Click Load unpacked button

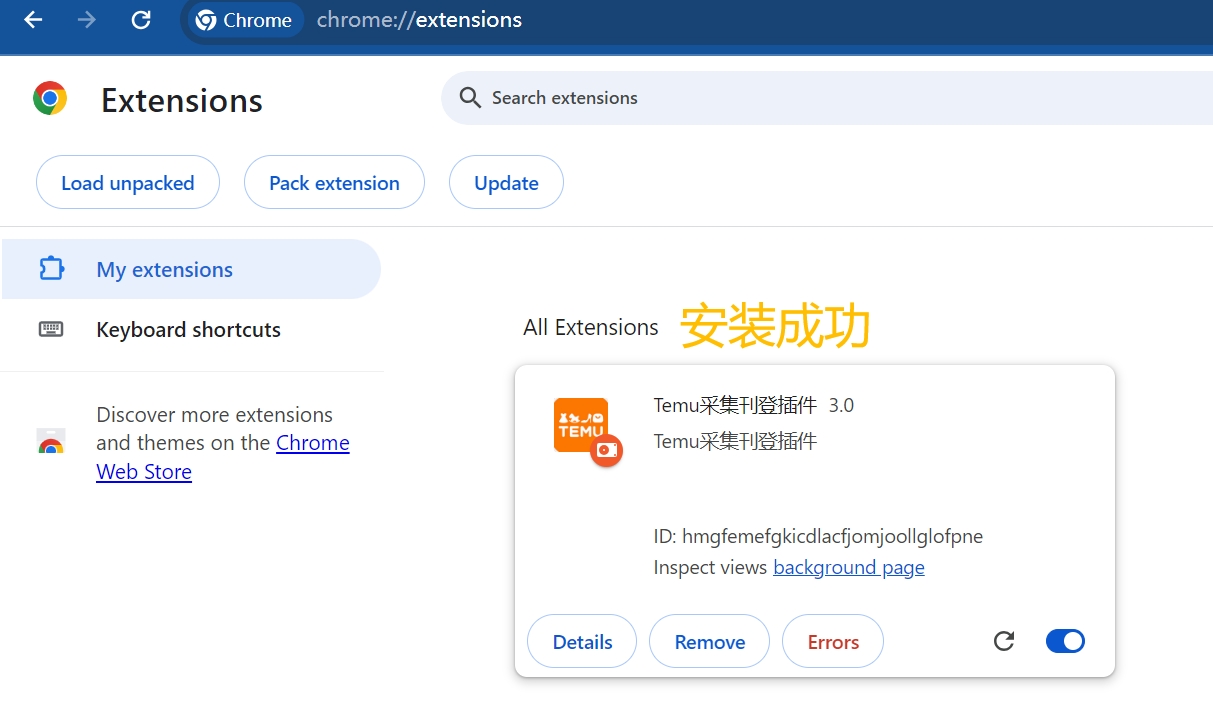pos(128,183)
